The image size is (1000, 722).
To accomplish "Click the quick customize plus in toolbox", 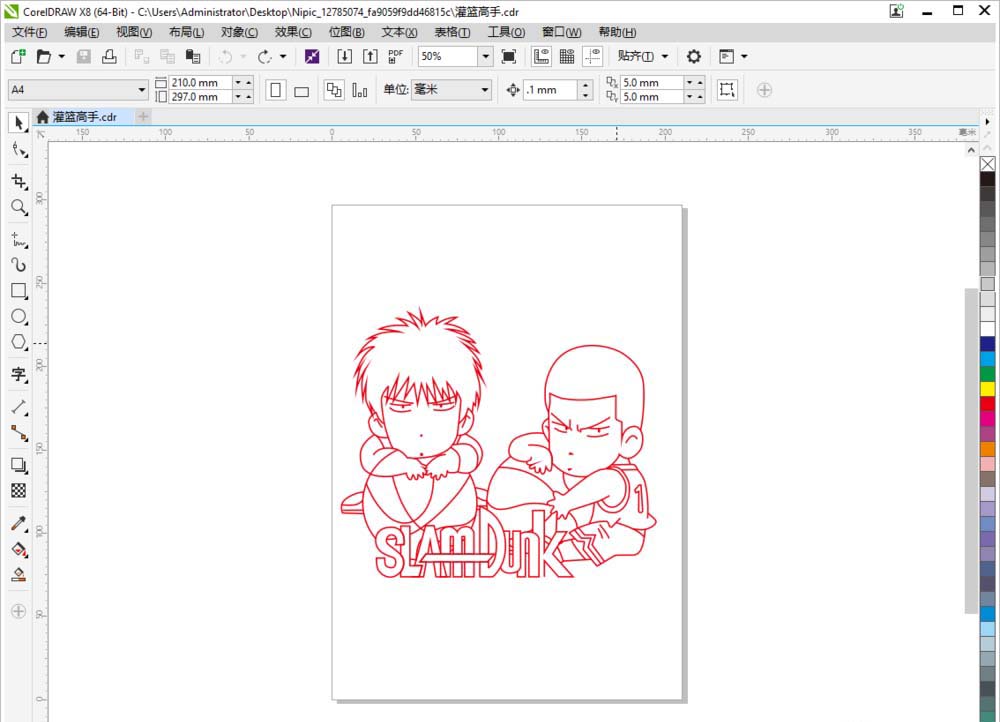I will (18, 611).
